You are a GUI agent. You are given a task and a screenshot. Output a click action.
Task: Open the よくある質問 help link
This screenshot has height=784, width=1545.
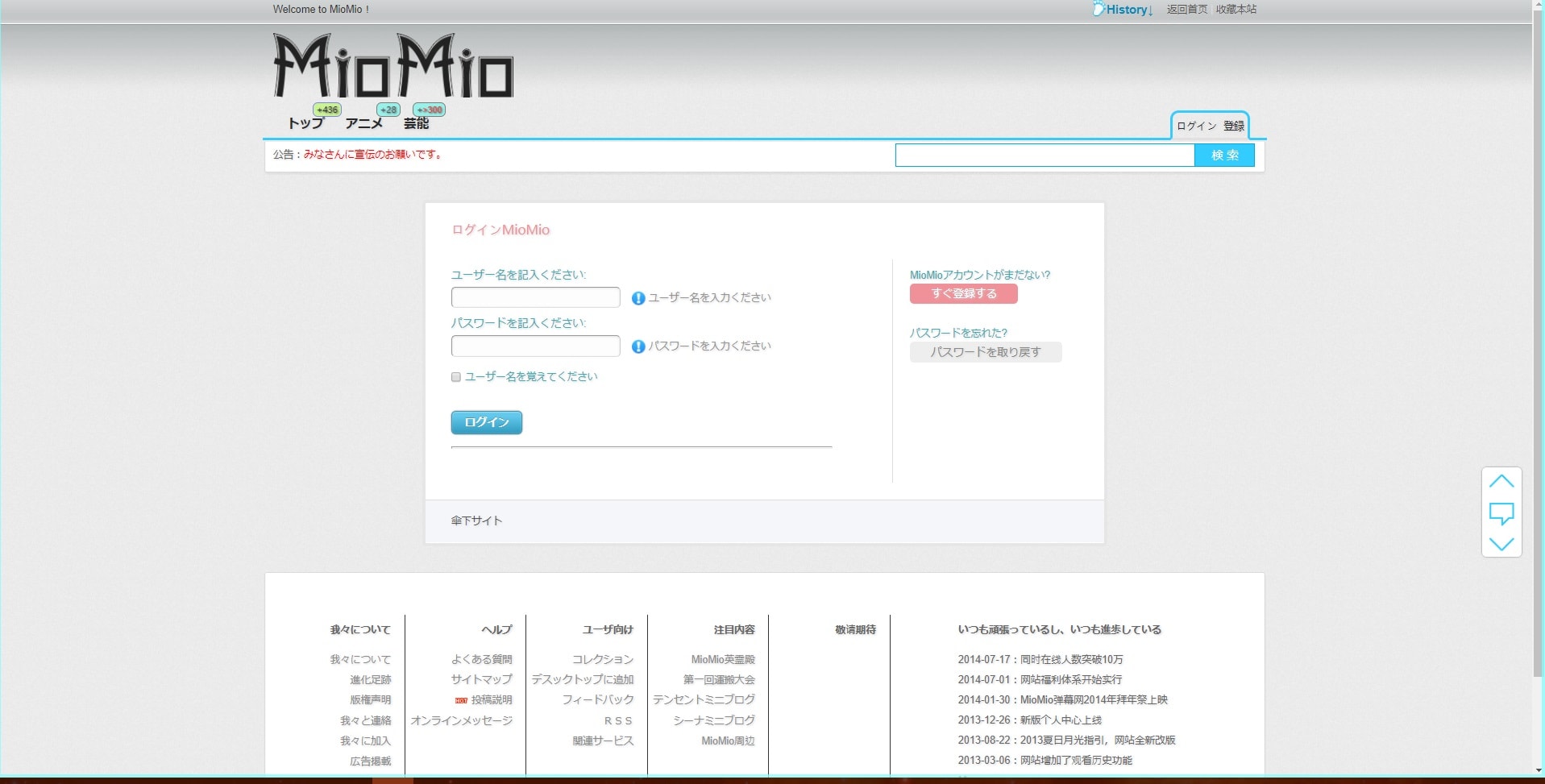coord(482,660)
